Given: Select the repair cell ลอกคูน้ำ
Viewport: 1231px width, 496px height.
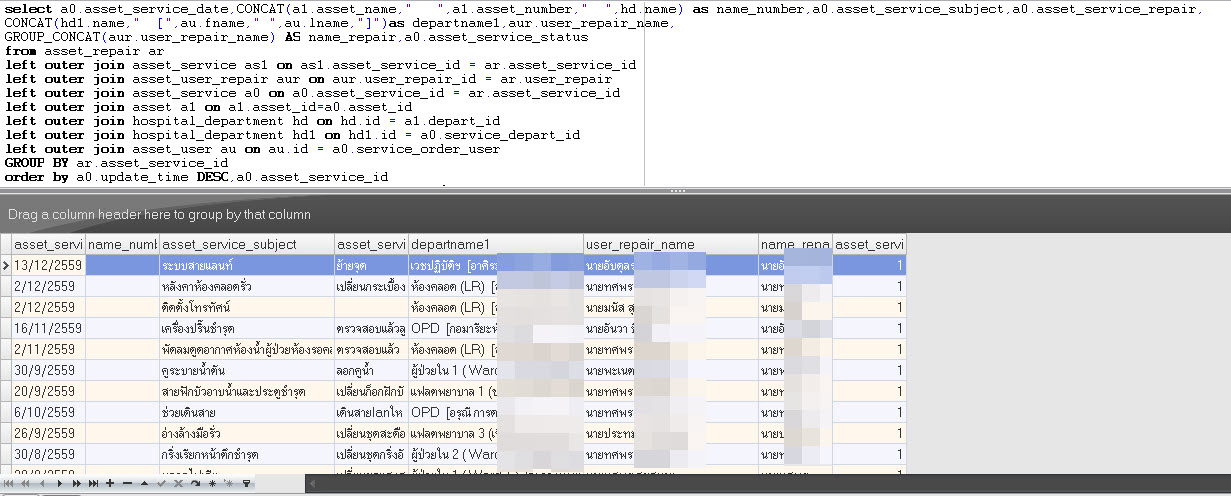Looking at the screenshot, I should click(x=372, y=370).
